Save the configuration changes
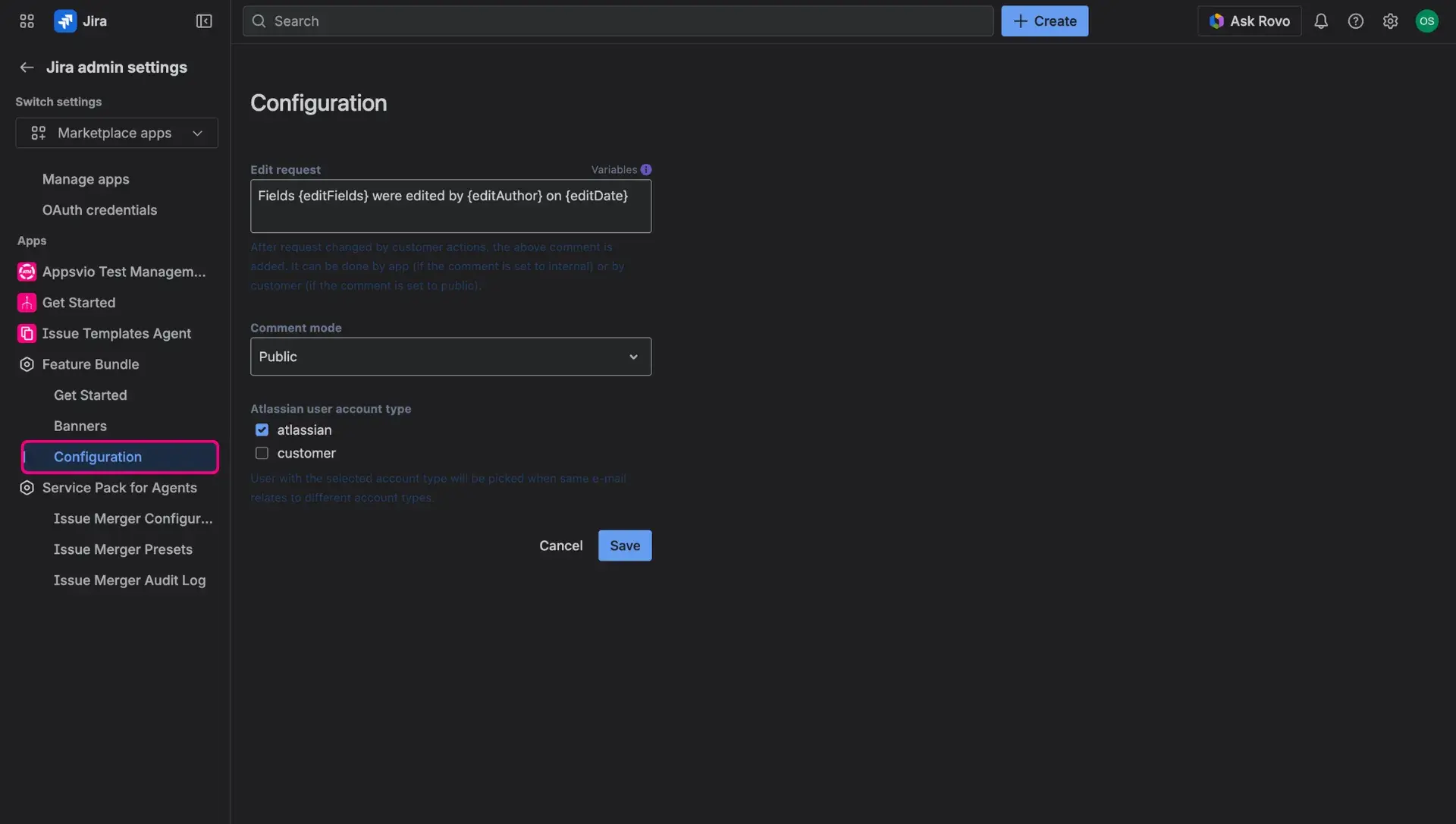 click(x=624, y=545)
